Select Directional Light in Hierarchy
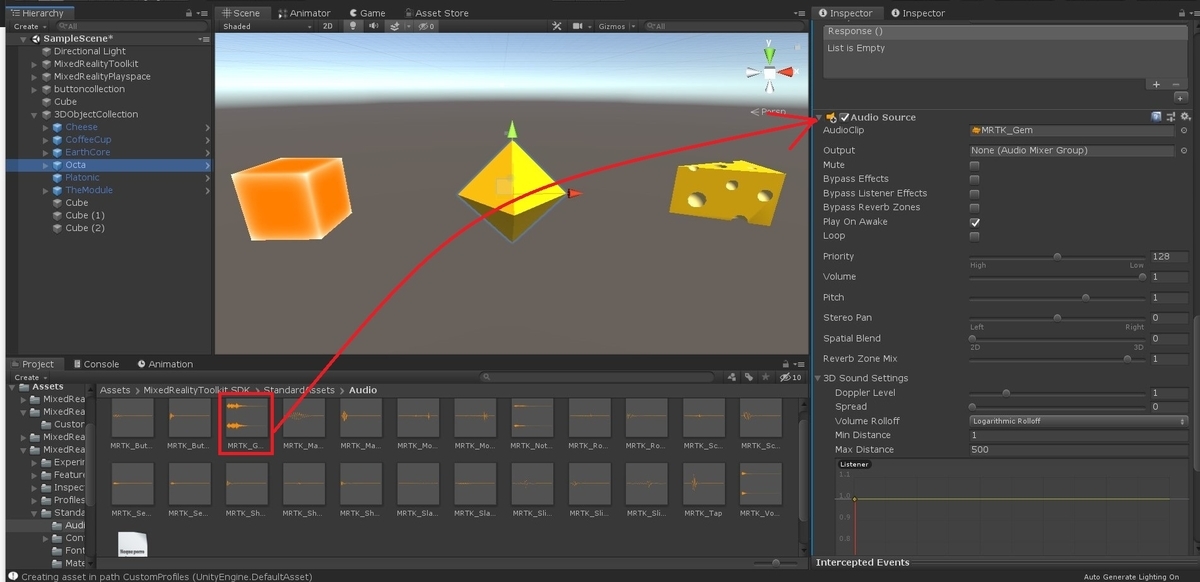 (90, 51)
